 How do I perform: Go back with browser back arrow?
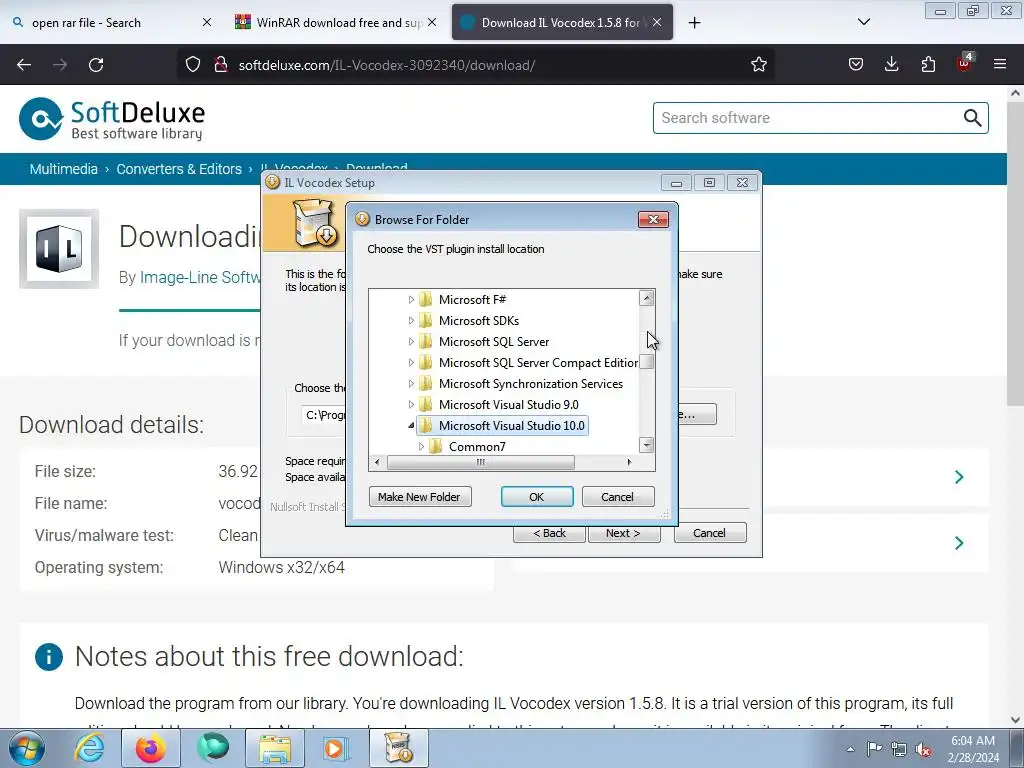[x=24, y=65]
